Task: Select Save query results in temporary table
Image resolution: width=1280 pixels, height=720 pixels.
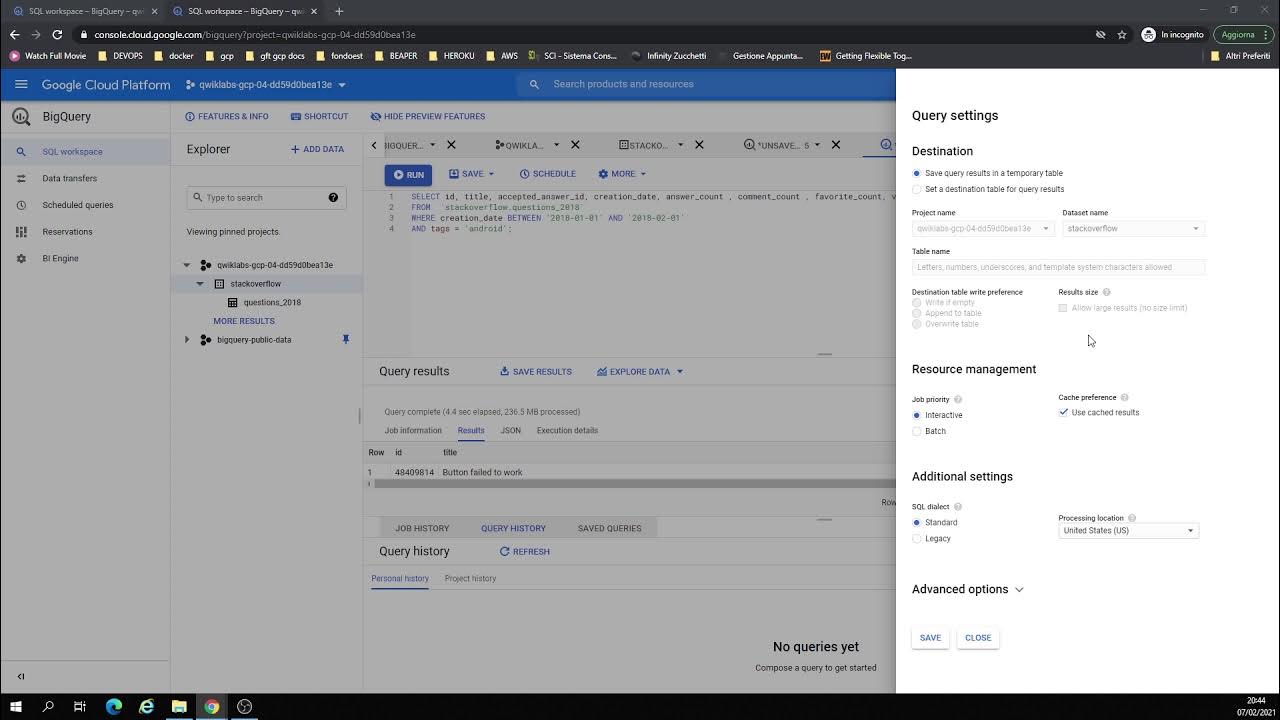Action: (917, 173)
